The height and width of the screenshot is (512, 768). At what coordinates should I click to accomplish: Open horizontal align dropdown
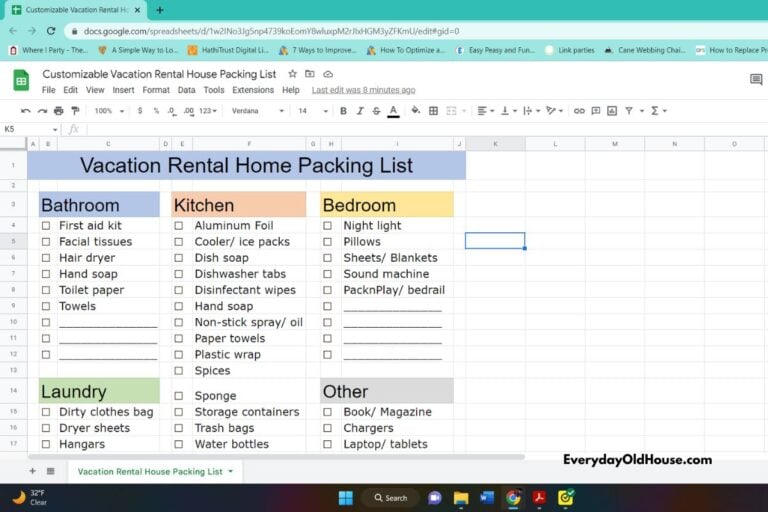[485, 111]
